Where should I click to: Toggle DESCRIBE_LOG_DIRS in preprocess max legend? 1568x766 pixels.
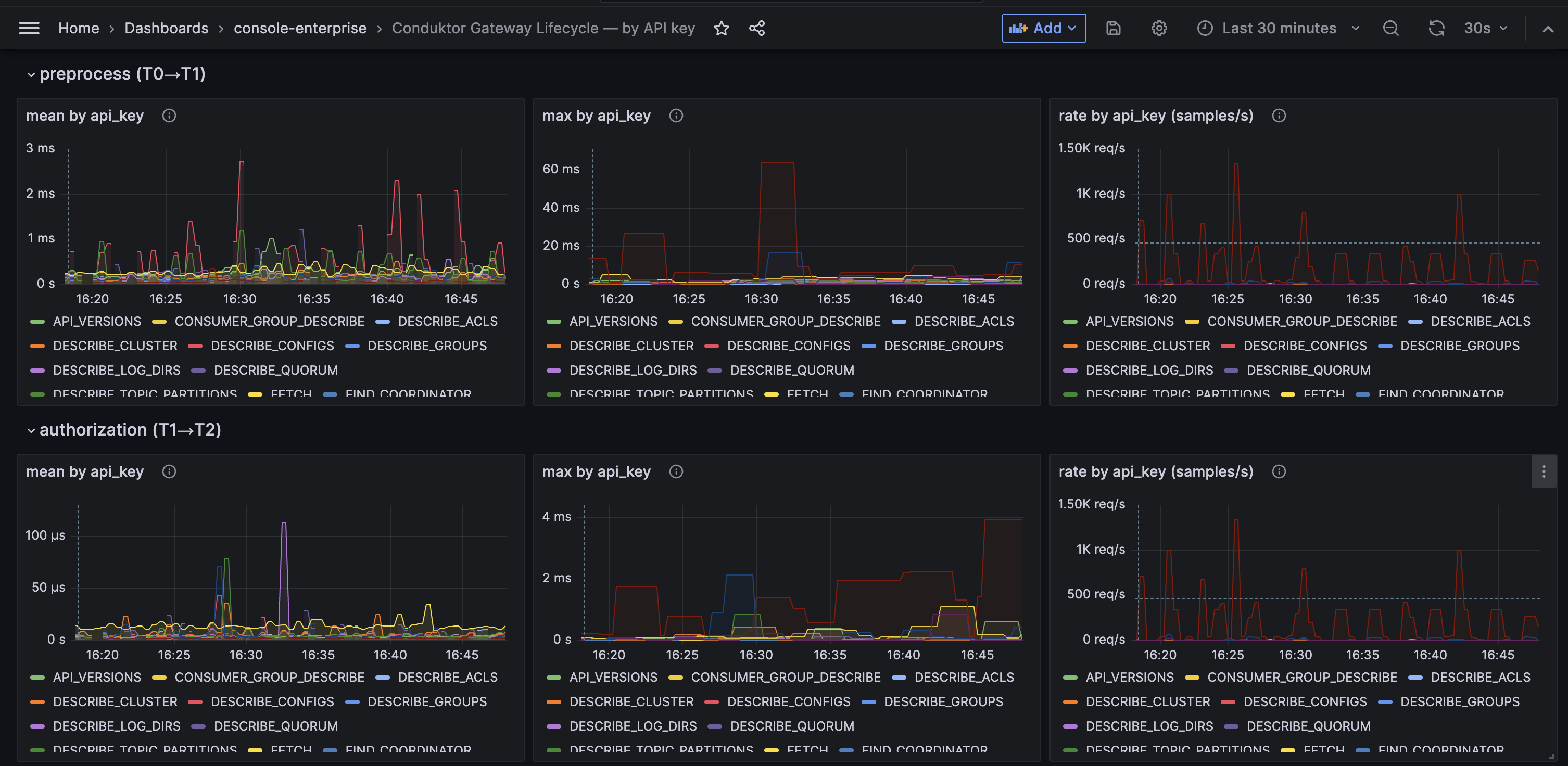click(633, 370)
